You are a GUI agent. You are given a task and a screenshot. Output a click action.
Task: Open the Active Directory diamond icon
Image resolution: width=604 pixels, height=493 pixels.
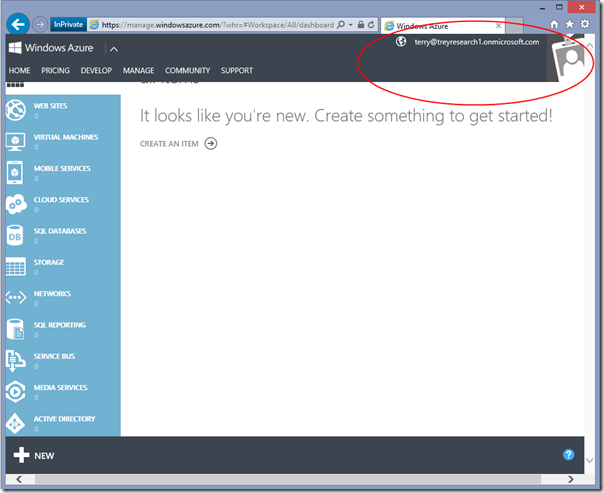(x=15, y=423)
